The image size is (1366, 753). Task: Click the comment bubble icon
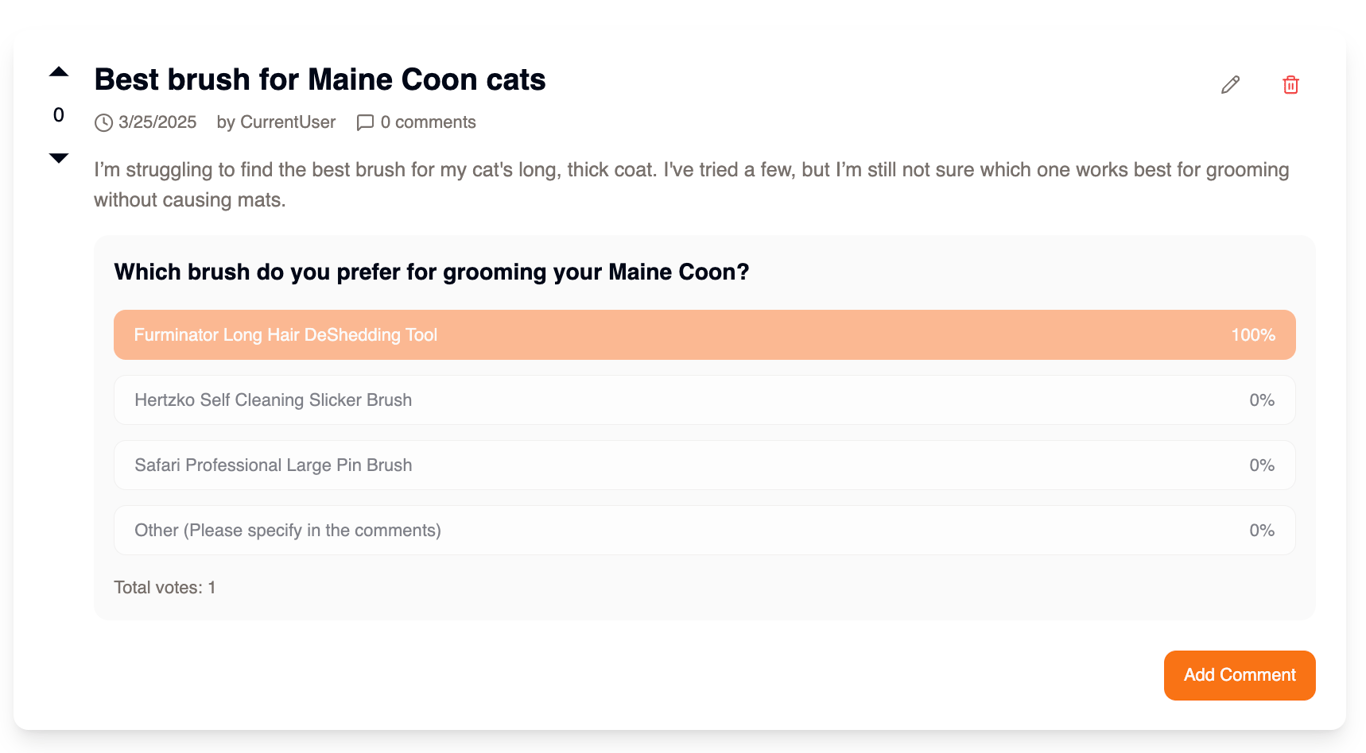coord(366,122)
